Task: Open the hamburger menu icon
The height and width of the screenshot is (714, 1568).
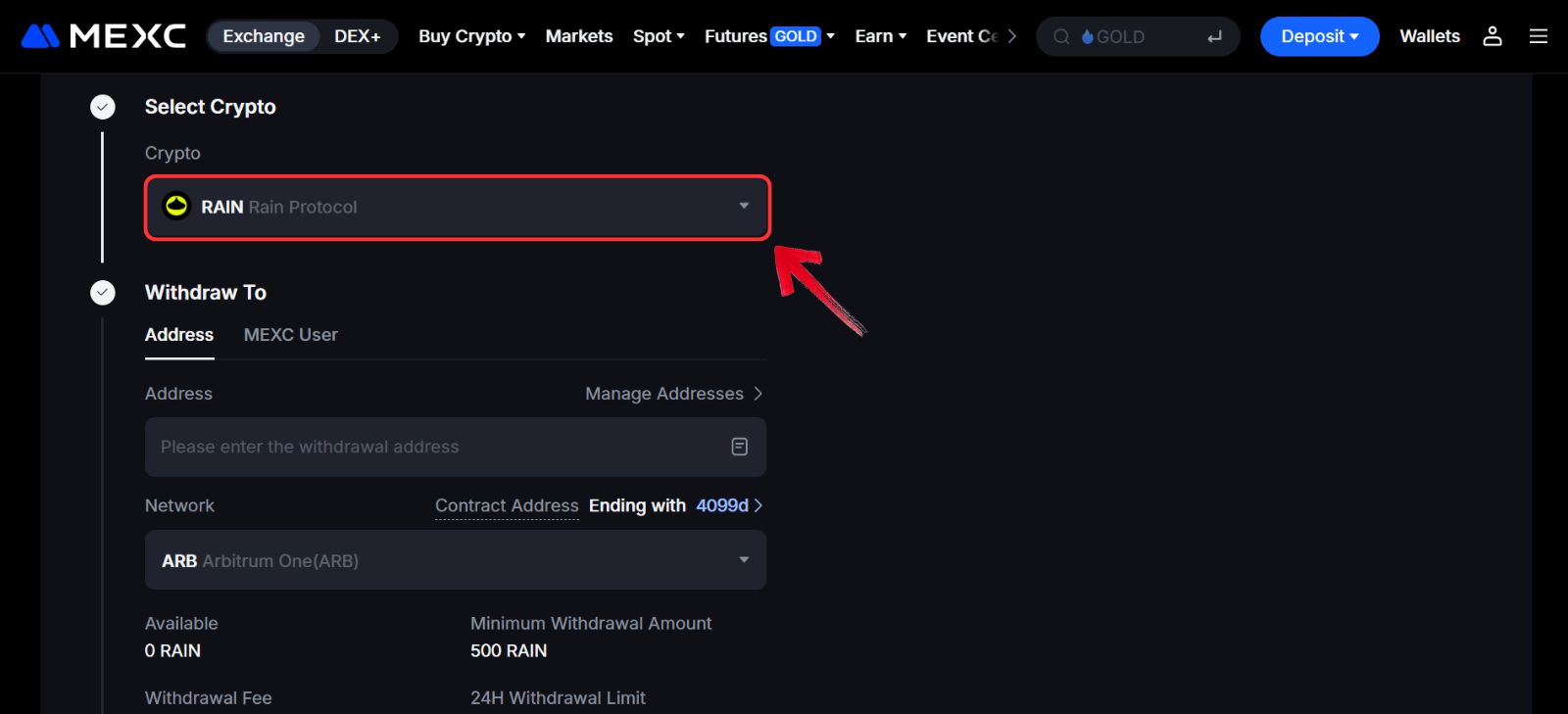Action: [x=1539, y=36]
